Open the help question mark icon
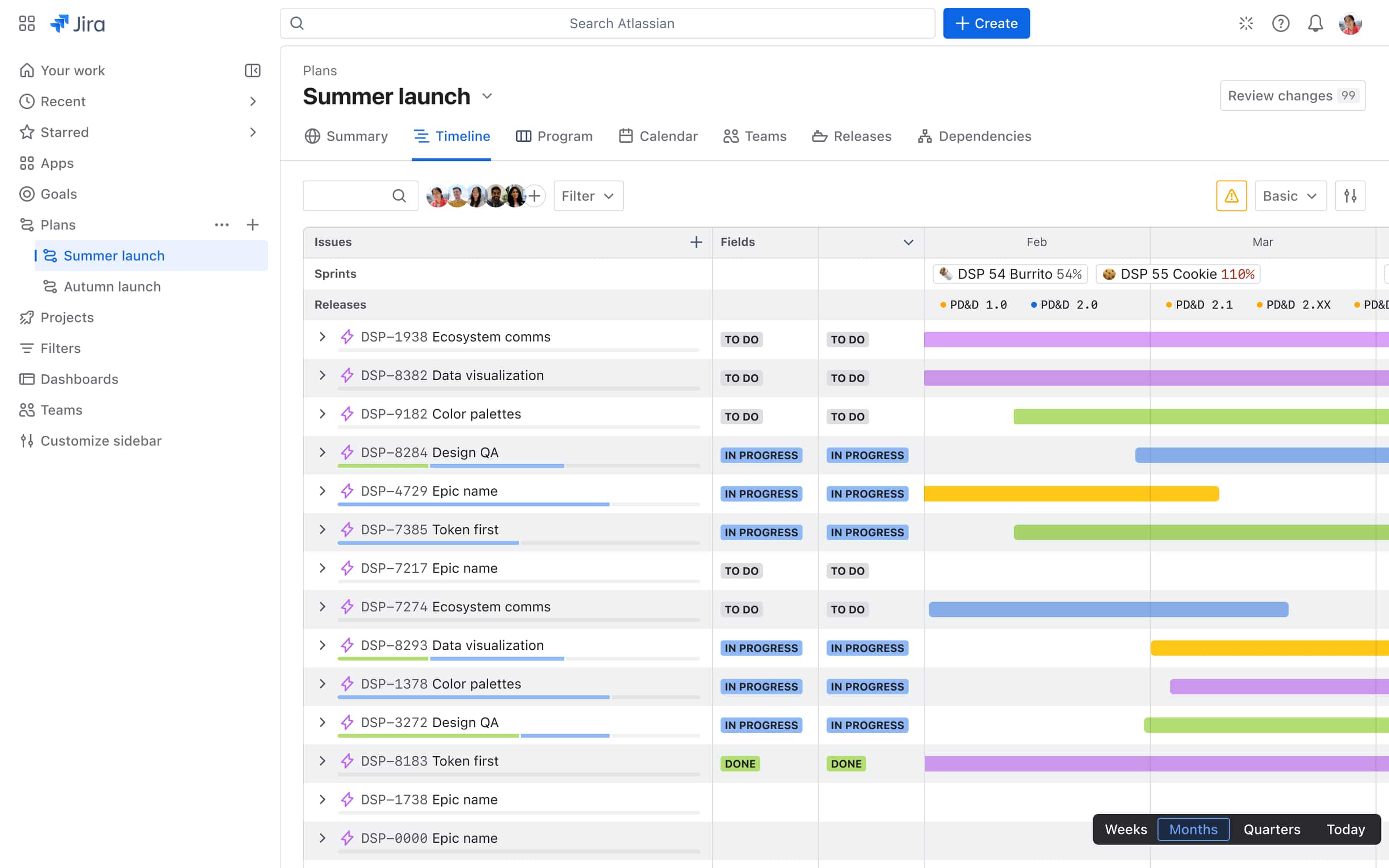The height and width of the screenshot is (868, 1389). [x=1281, y=23]
